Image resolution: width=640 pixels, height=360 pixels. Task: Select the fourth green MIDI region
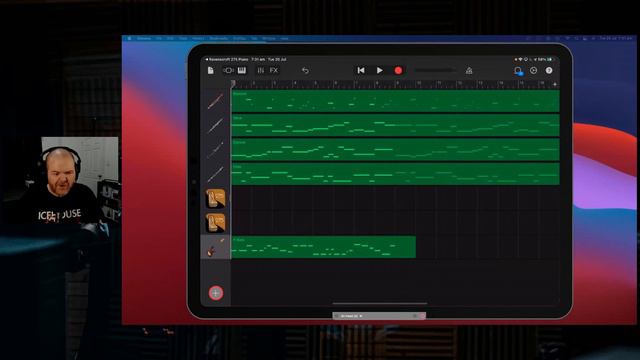395,174
